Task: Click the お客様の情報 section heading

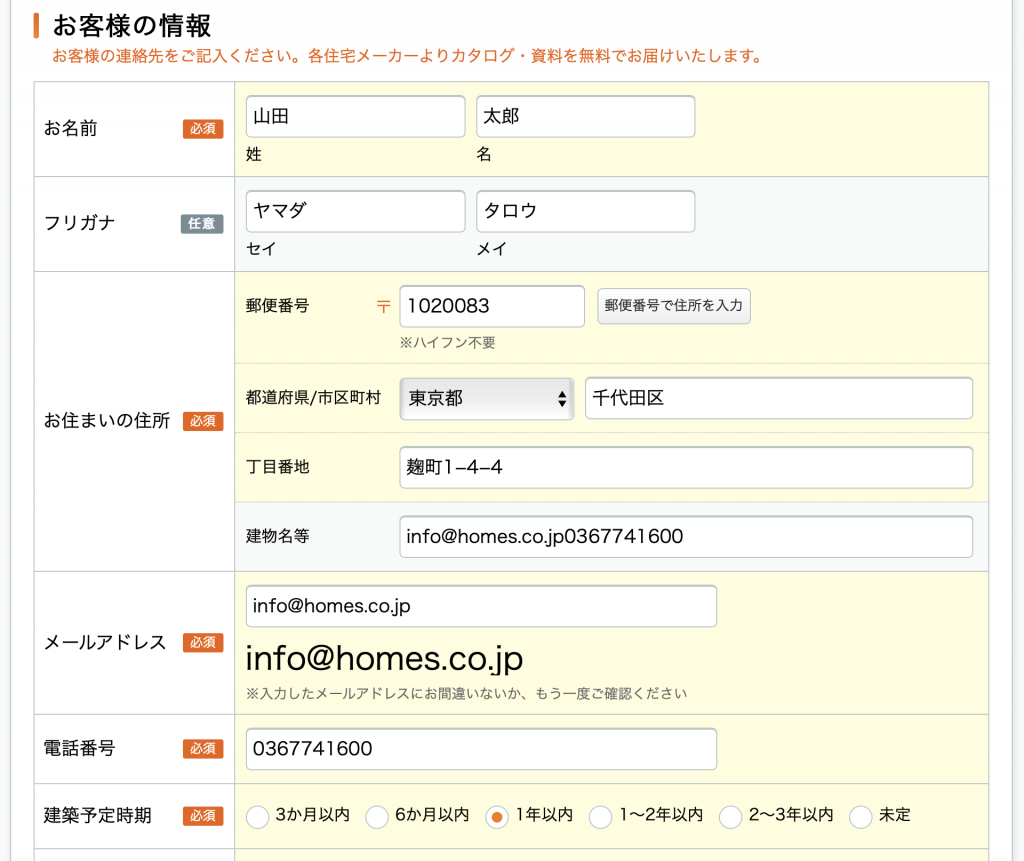Action: [132, 26]
